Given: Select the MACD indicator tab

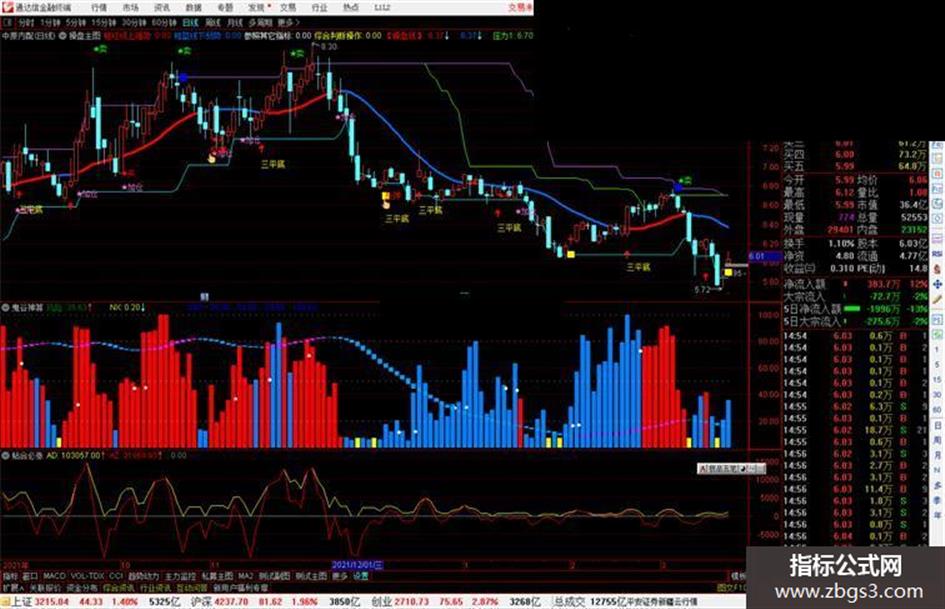Looking at the screenshot, I should (54, 576).
